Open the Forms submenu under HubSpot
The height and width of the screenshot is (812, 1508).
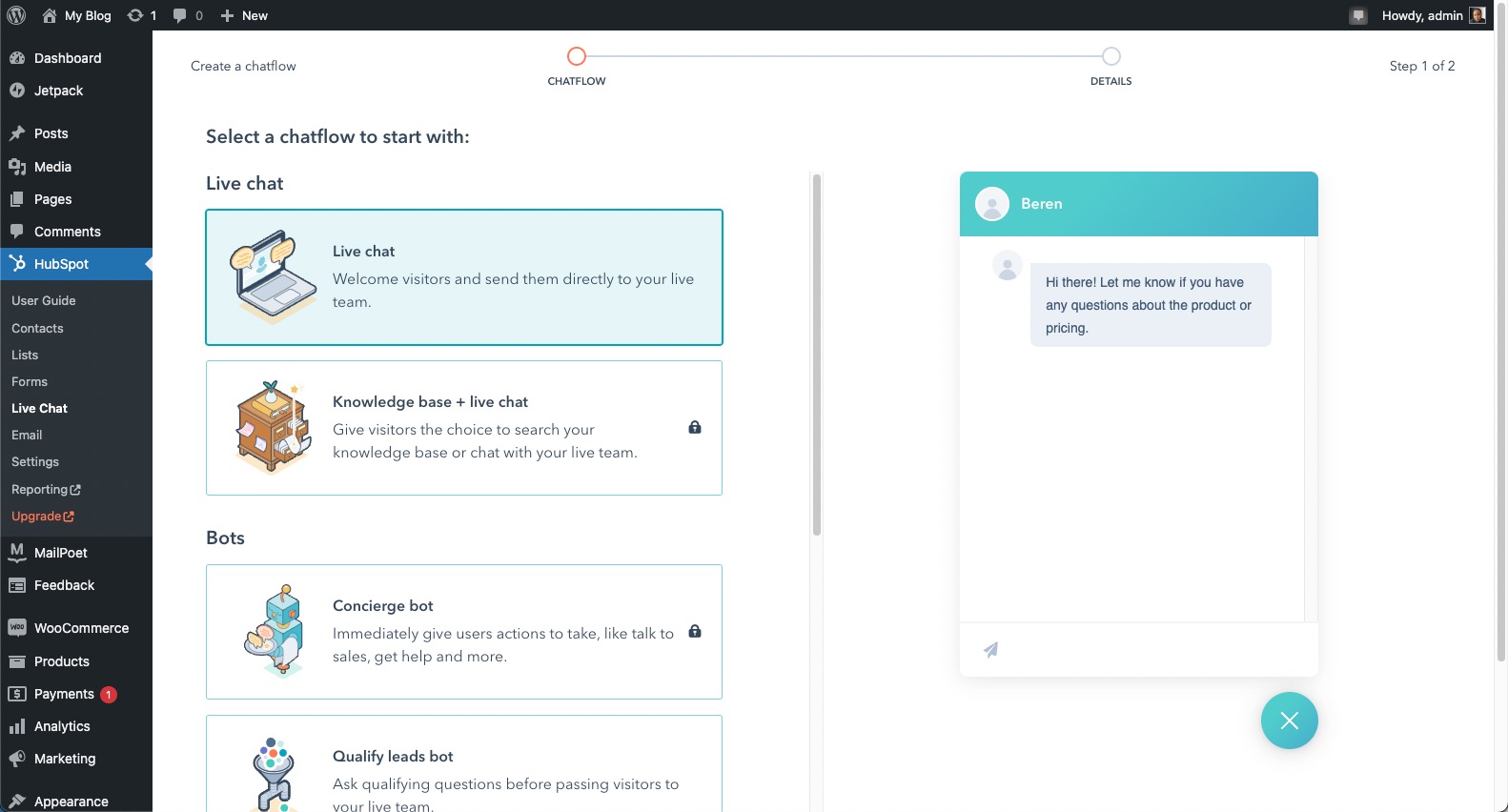tap(30, 381)
